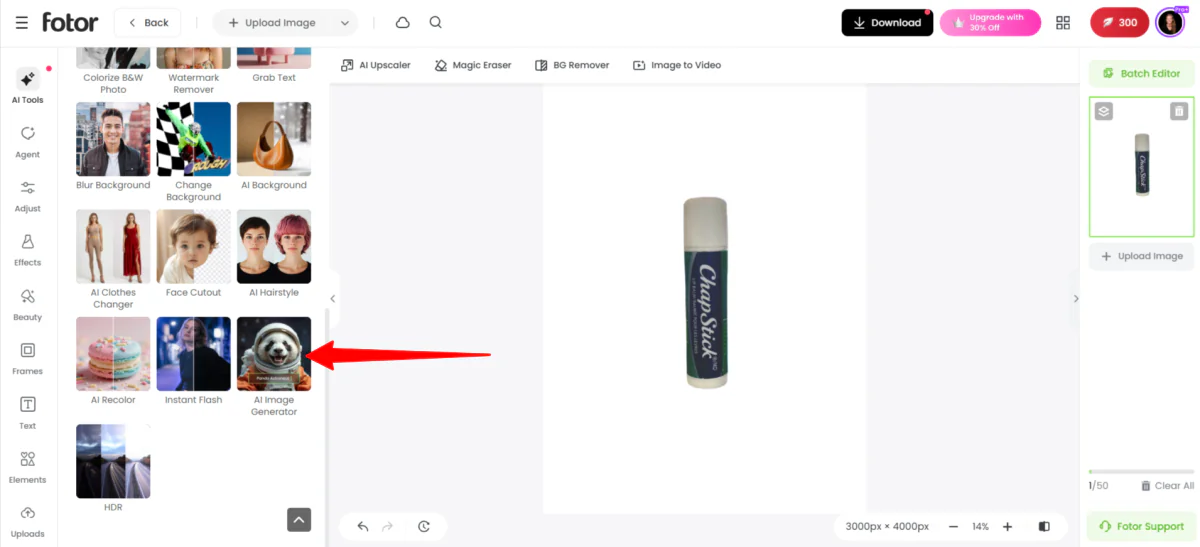Image resolution: width=1200 pixels, height=547 pixels.
Task: Select the Grab Text tool
Action: tap(274, 64)
